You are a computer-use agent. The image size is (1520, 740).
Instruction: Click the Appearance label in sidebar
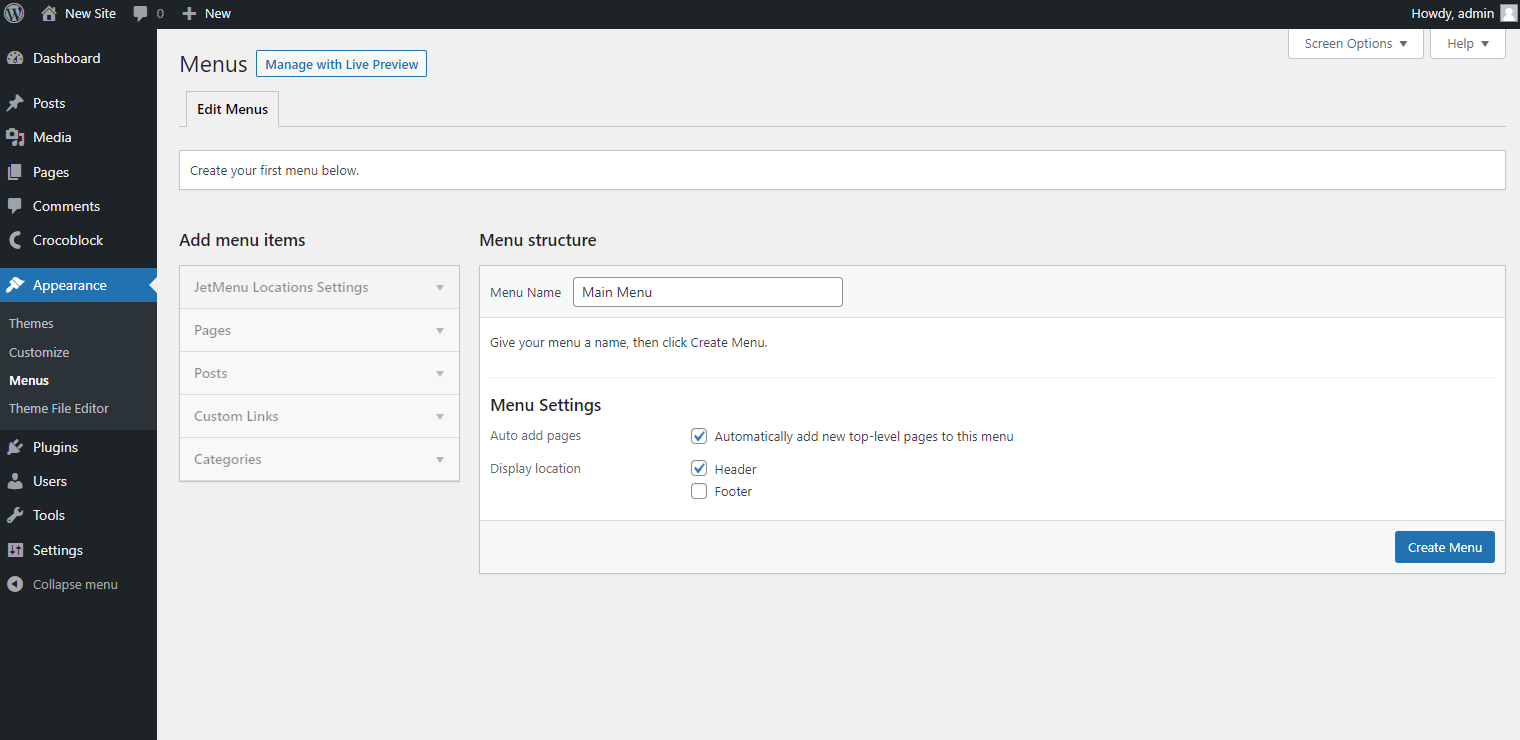click(69, 285)
